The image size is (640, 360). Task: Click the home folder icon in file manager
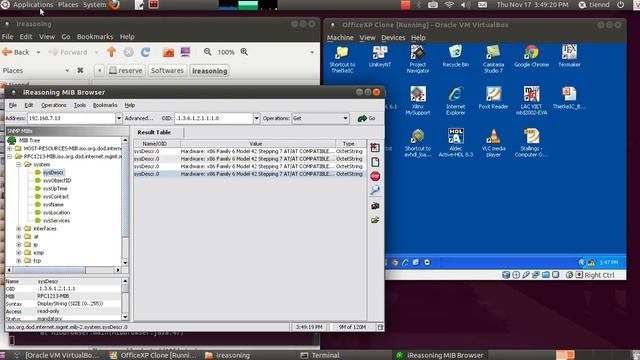point(168,52)
